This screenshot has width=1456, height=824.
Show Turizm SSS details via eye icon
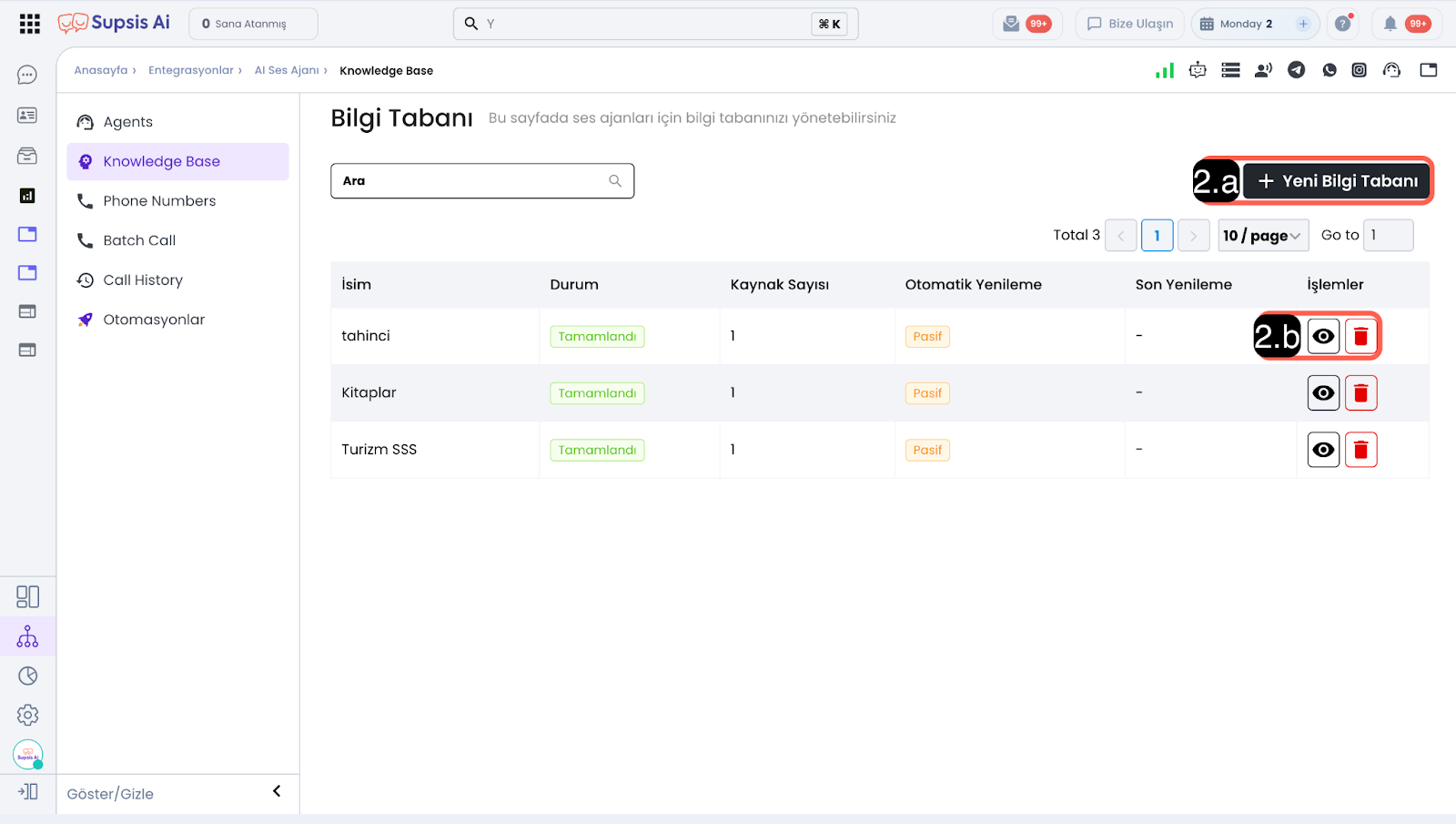(x=1323, y=450)
